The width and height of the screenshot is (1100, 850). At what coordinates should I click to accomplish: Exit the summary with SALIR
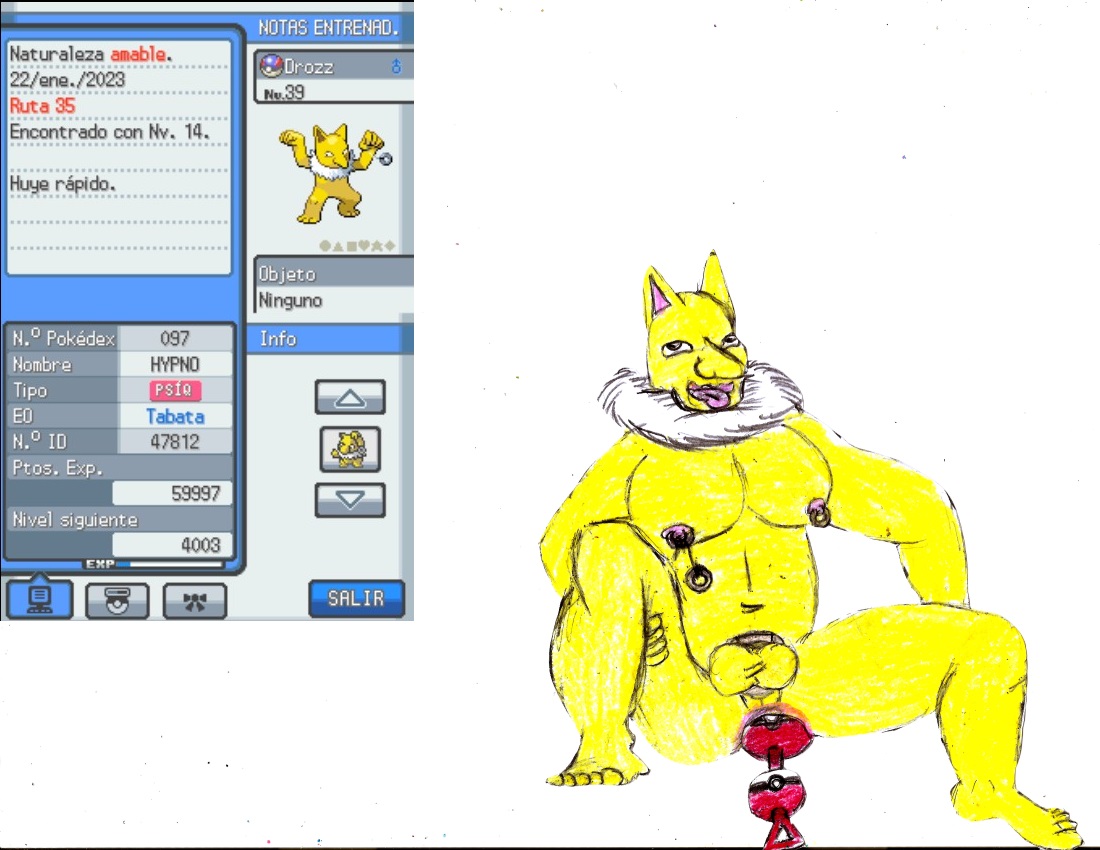coord(356,599)
